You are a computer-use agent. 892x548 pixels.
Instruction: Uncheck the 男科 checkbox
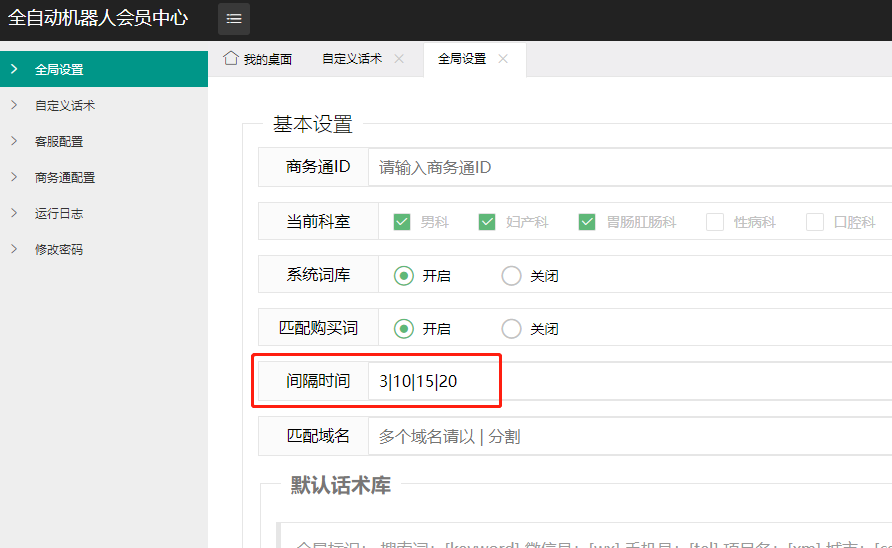click(402, 222)
